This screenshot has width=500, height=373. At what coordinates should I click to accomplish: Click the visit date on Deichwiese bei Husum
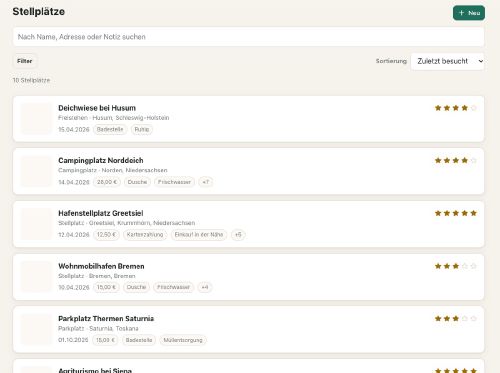coord(74,130)
